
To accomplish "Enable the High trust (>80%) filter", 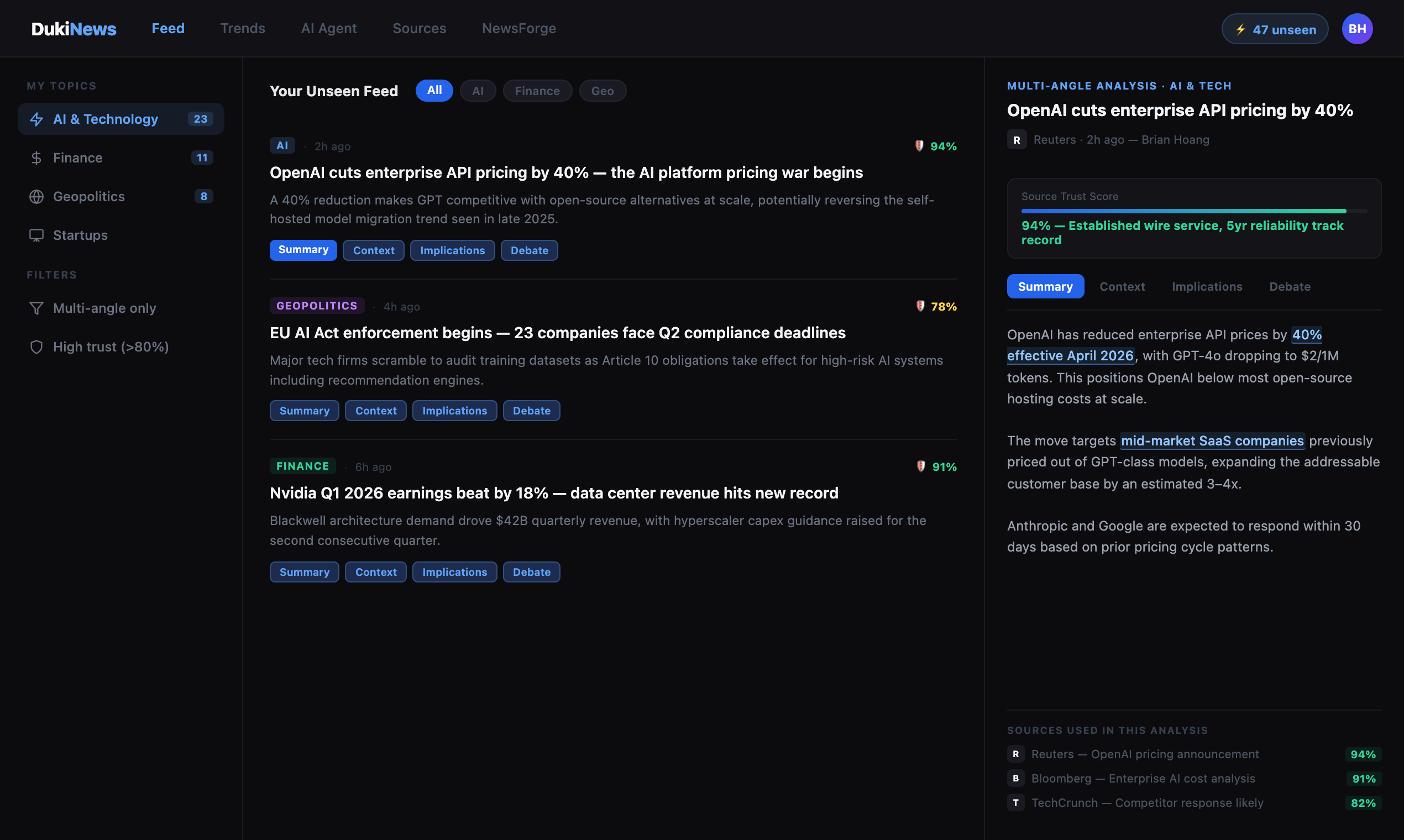I will (111, 347).
